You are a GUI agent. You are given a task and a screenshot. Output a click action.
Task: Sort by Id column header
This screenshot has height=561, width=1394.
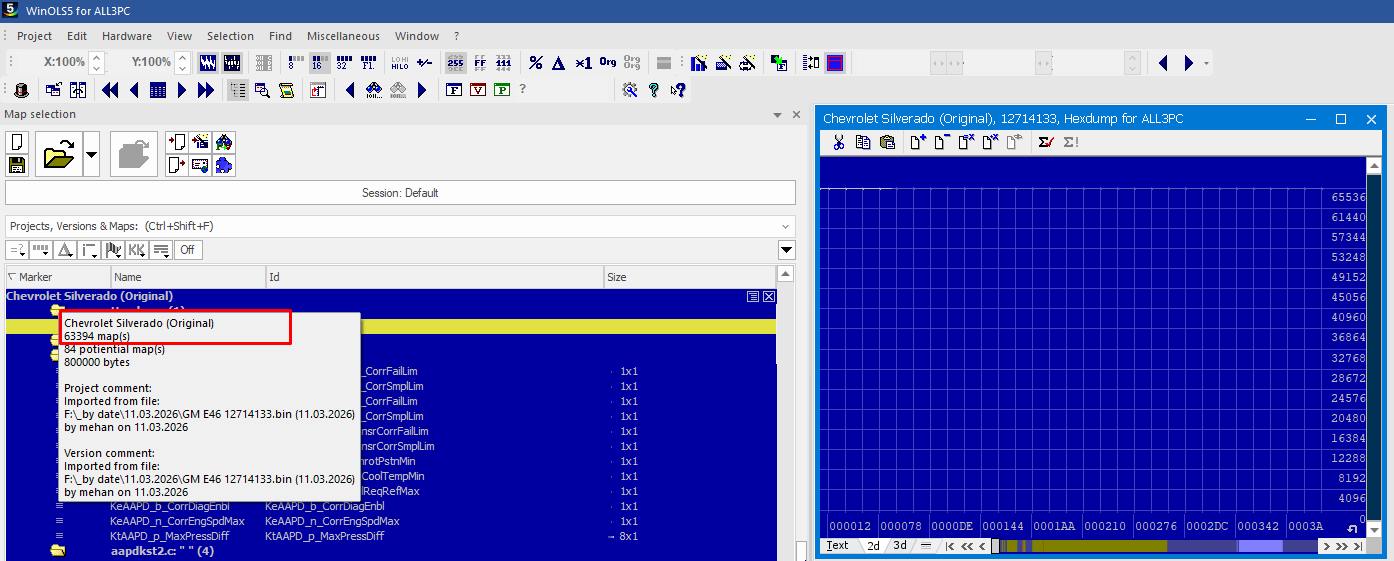pyautogui.click(x=435, y=277)
